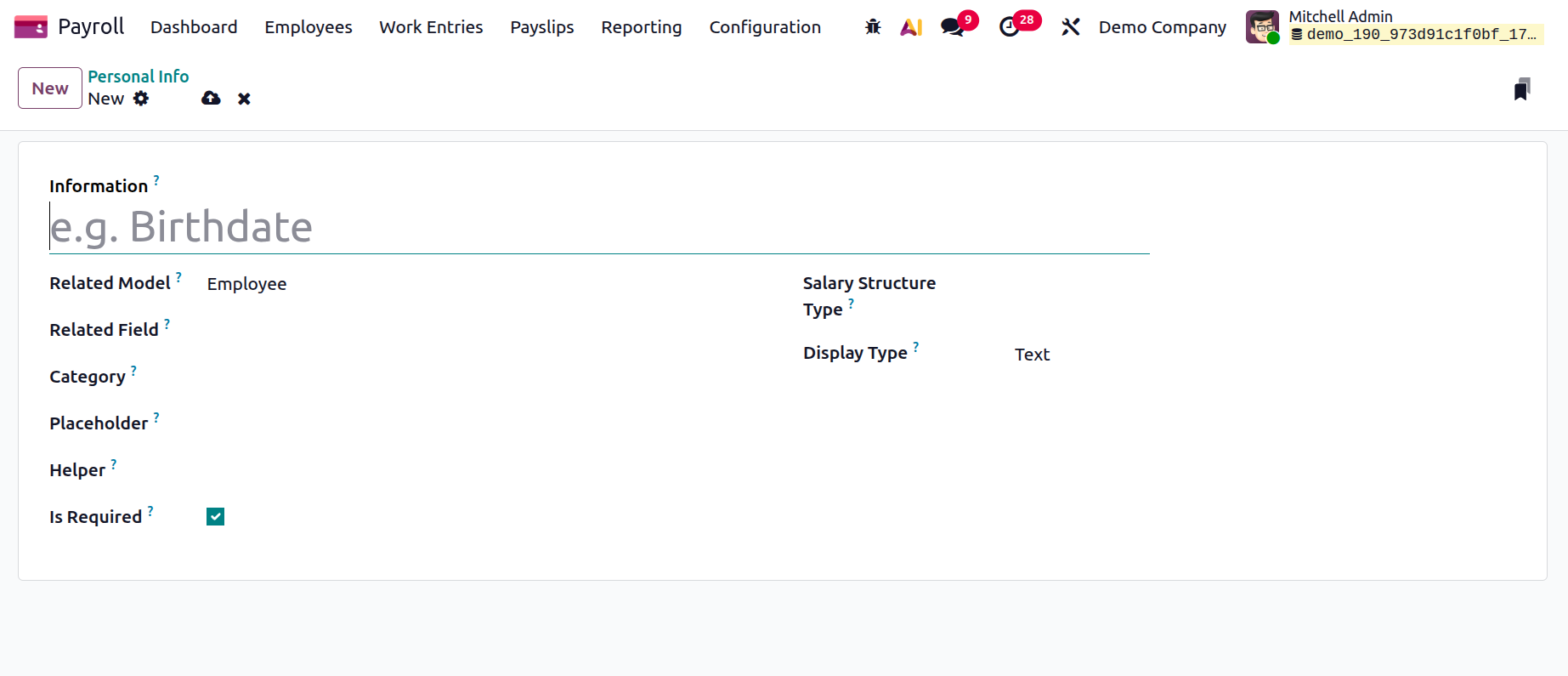Uncheck the Is Required checkbox
Viewport: 1568px width, 676px height.
(216, 517)
